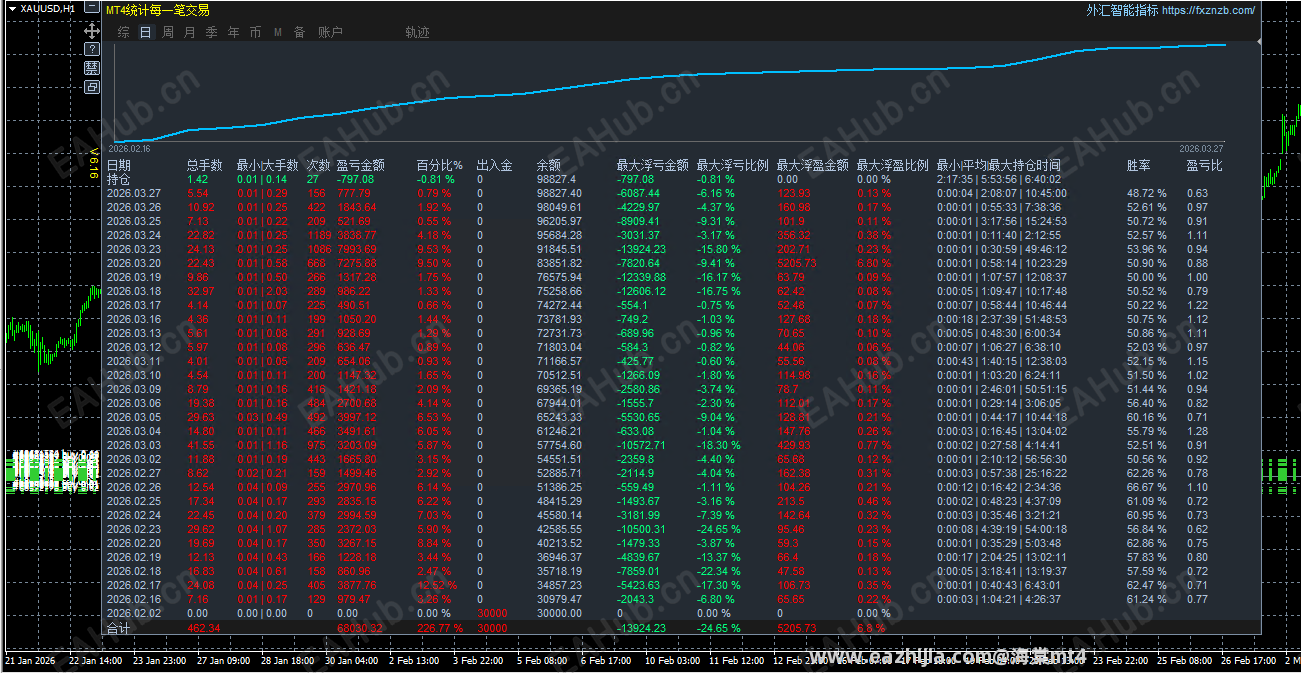Click the 盈亏金额 column header

pyautogui.click(x=361, y=165)
